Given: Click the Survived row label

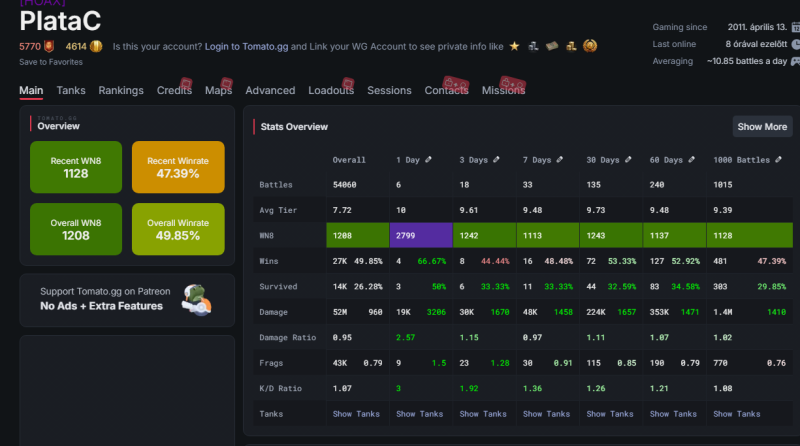Looking at the screenshot, I should click(x=278, y=287).
